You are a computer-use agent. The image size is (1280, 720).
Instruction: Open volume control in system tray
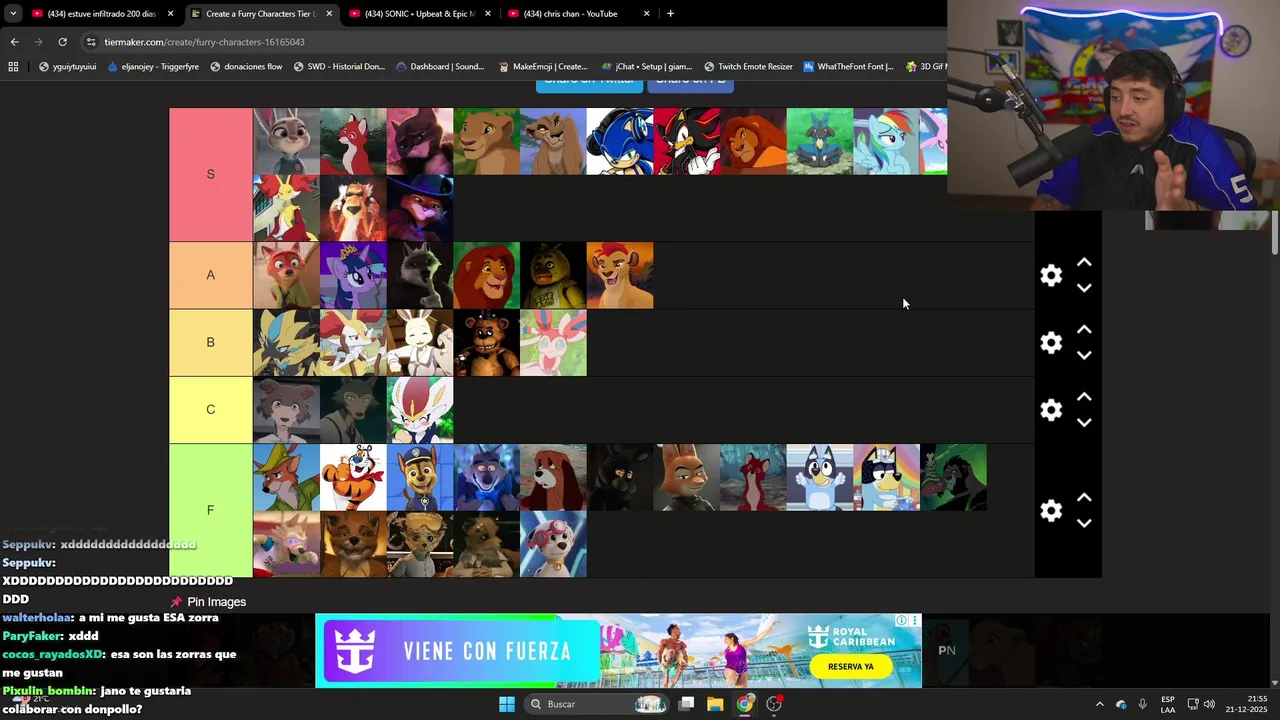tap(1209, 704)
